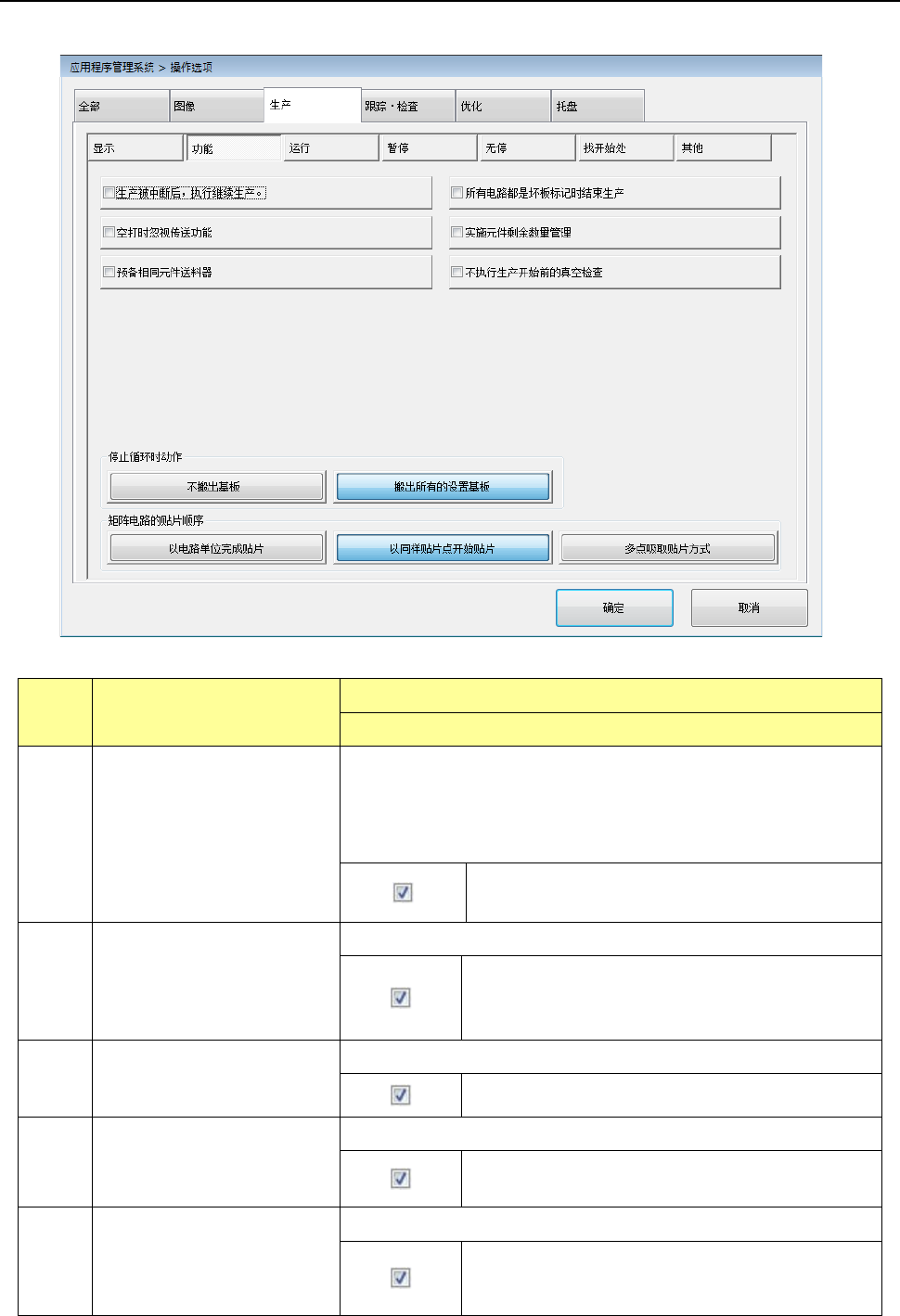900x1316 pixels.
Task: Enable 生产被中断后，执行继续生产 checkbox
Action: click(x=109, y=193)
